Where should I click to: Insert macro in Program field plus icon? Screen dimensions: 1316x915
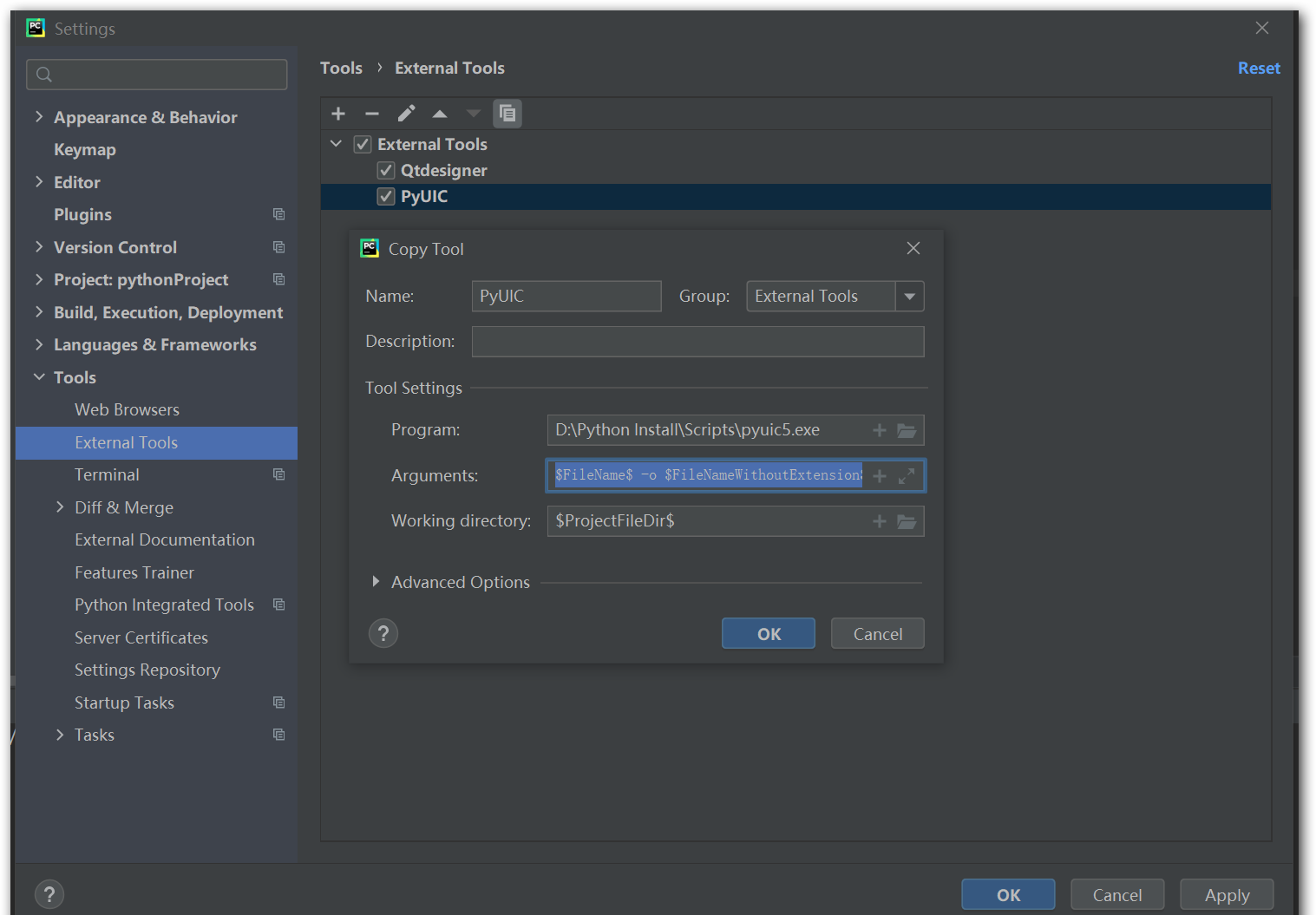[x=879, y=430]
